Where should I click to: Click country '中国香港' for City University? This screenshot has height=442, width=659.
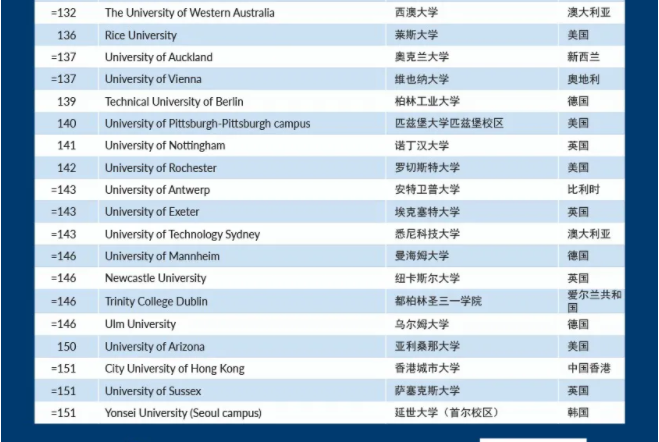(589, 368)
